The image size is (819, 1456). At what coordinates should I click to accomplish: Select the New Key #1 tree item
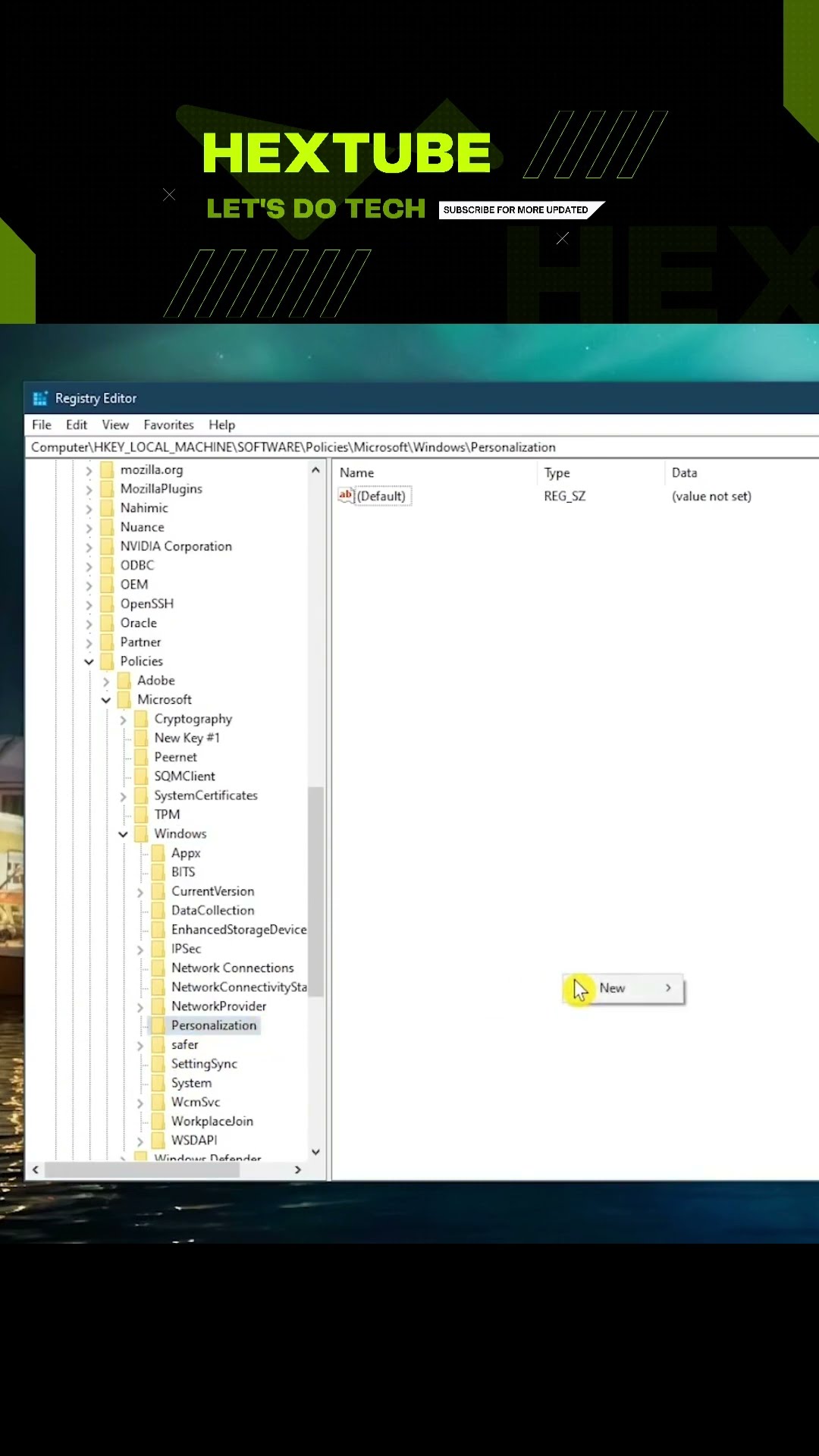click(x=187, y=738)
